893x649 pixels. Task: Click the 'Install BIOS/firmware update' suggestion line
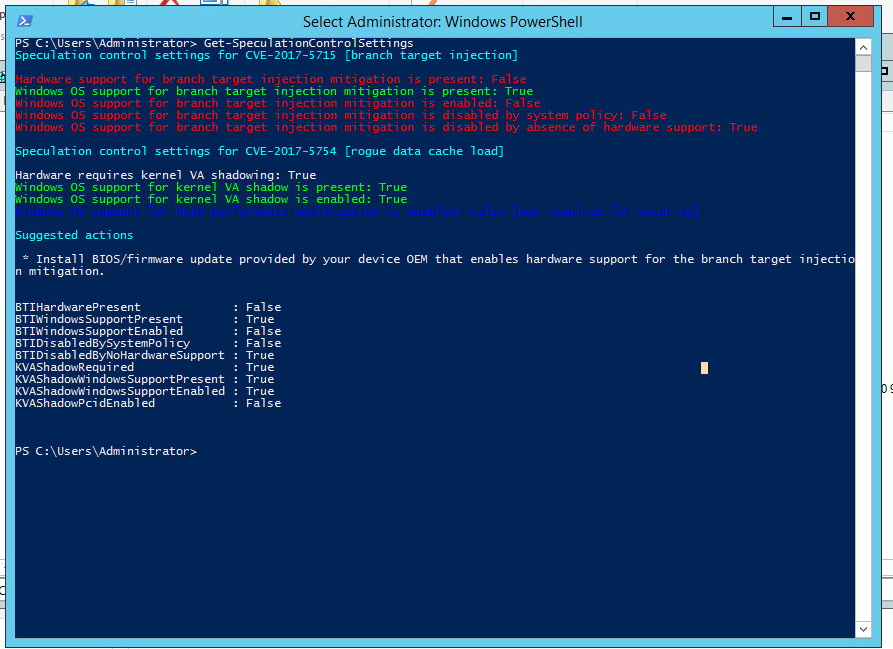[x=435, y=265]
